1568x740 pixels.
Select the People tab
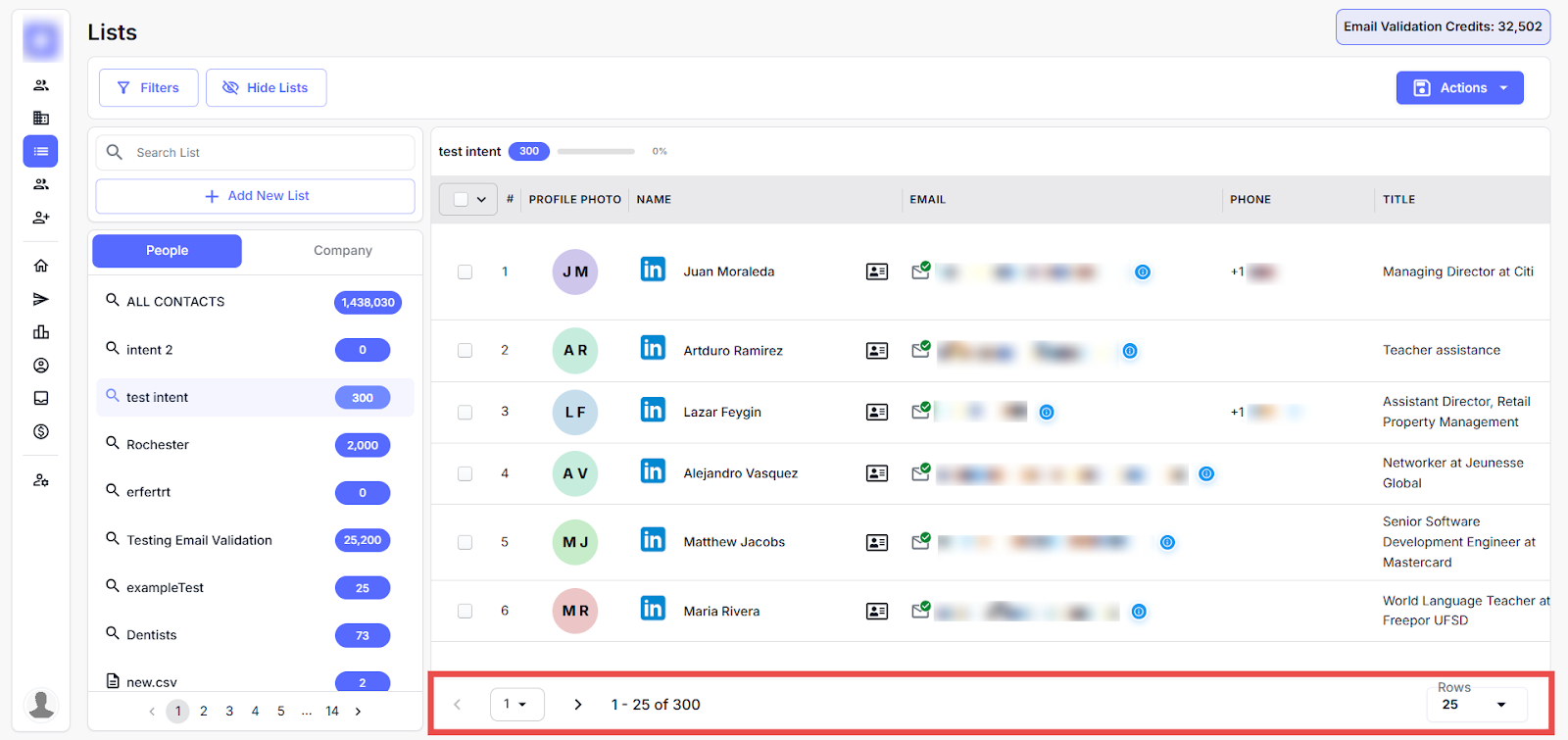(167, 251)
